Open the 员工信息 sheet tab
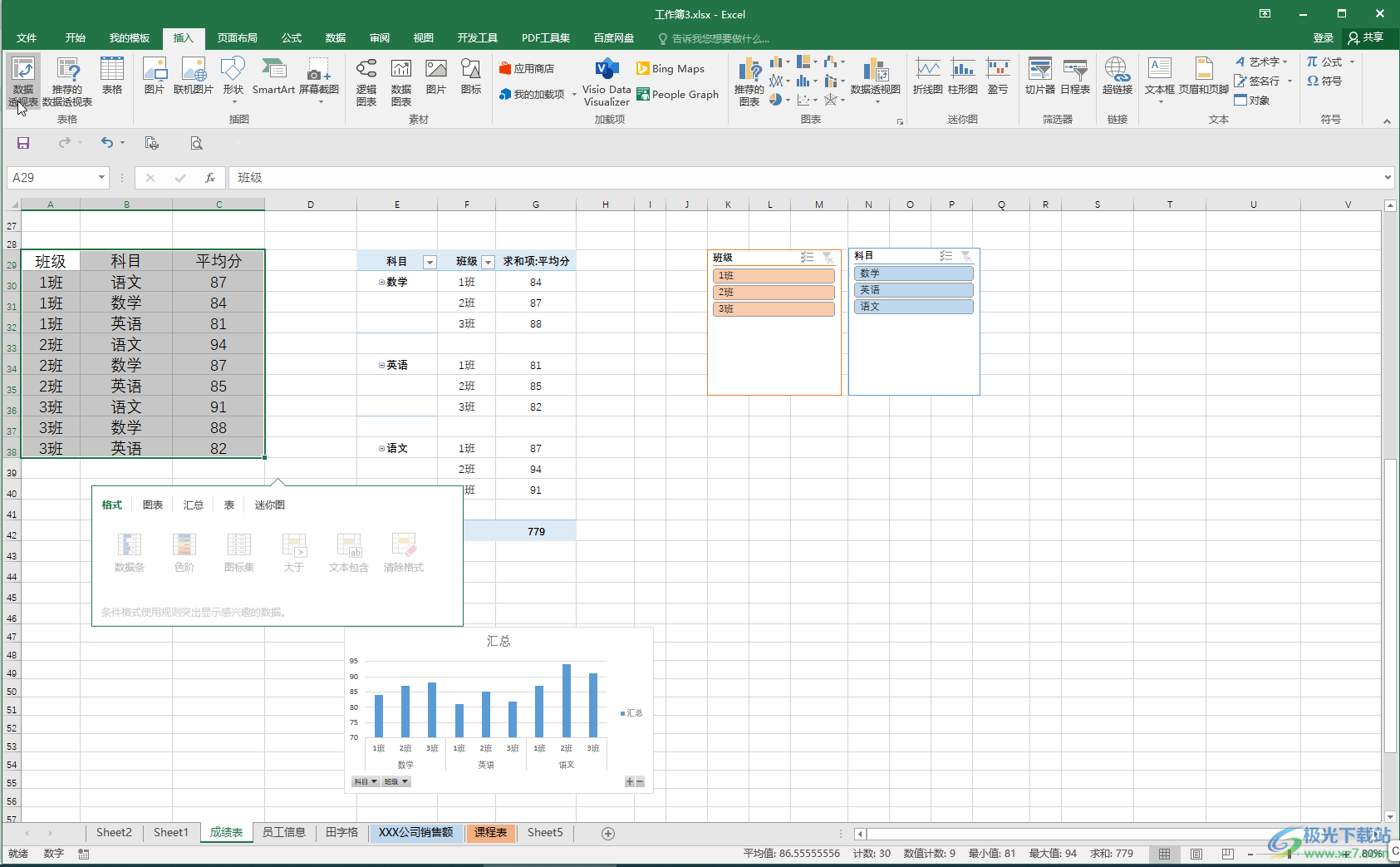The width and height of the screenshot is (1400, 867). tap(284, 833)
